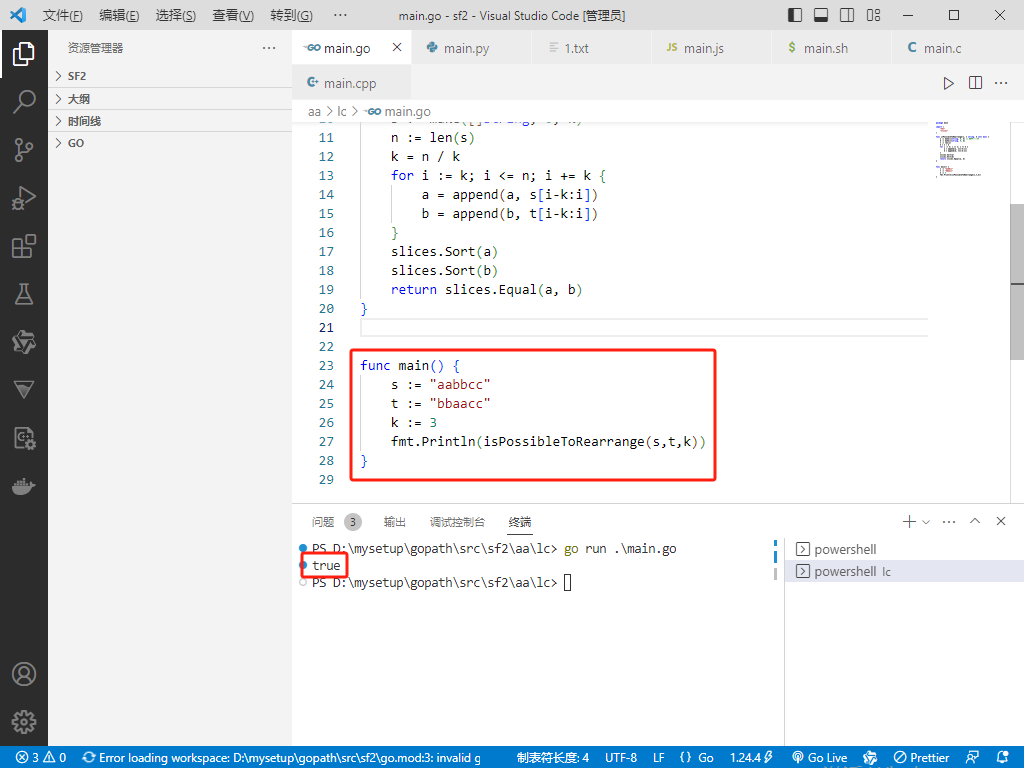Expand the GO section in Explorer
The image size is (1024, 768).
(170, 143)
